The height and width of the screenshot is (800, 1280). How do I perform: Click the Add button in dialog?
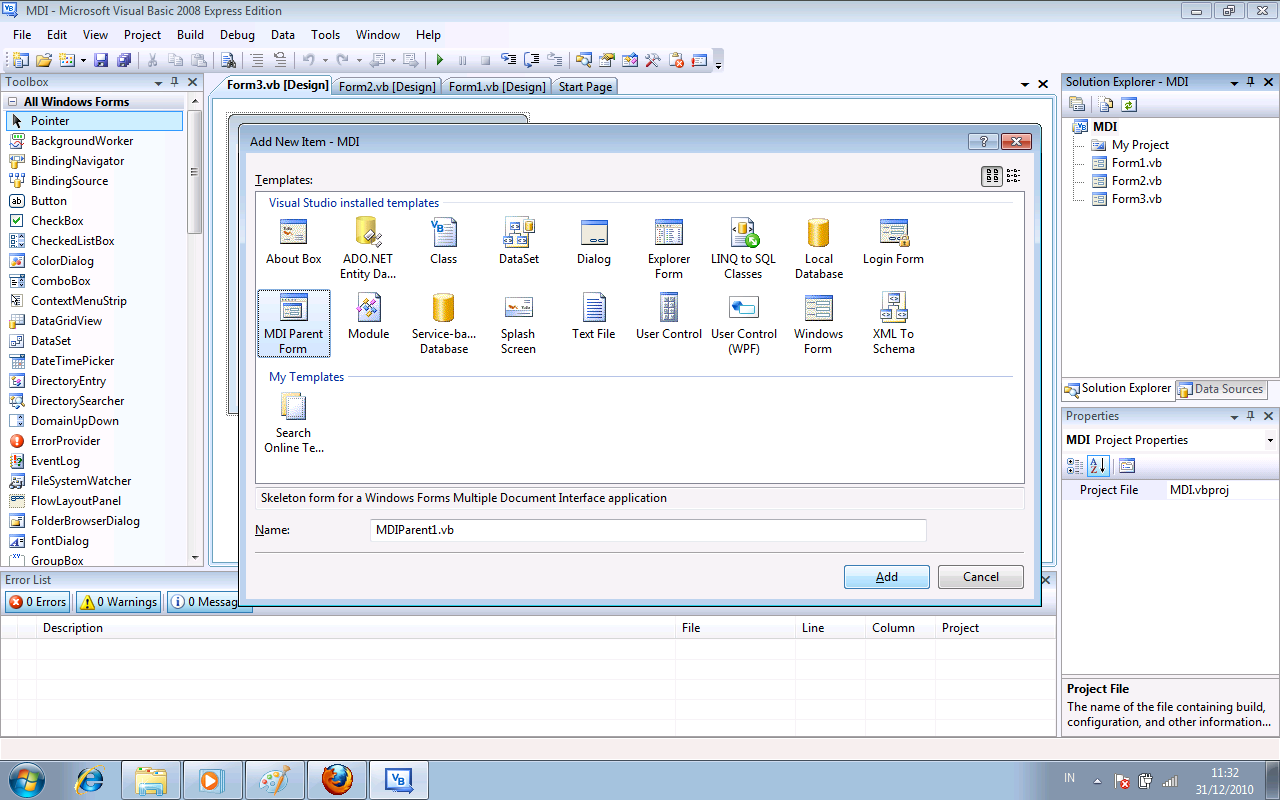coord(887,577)
